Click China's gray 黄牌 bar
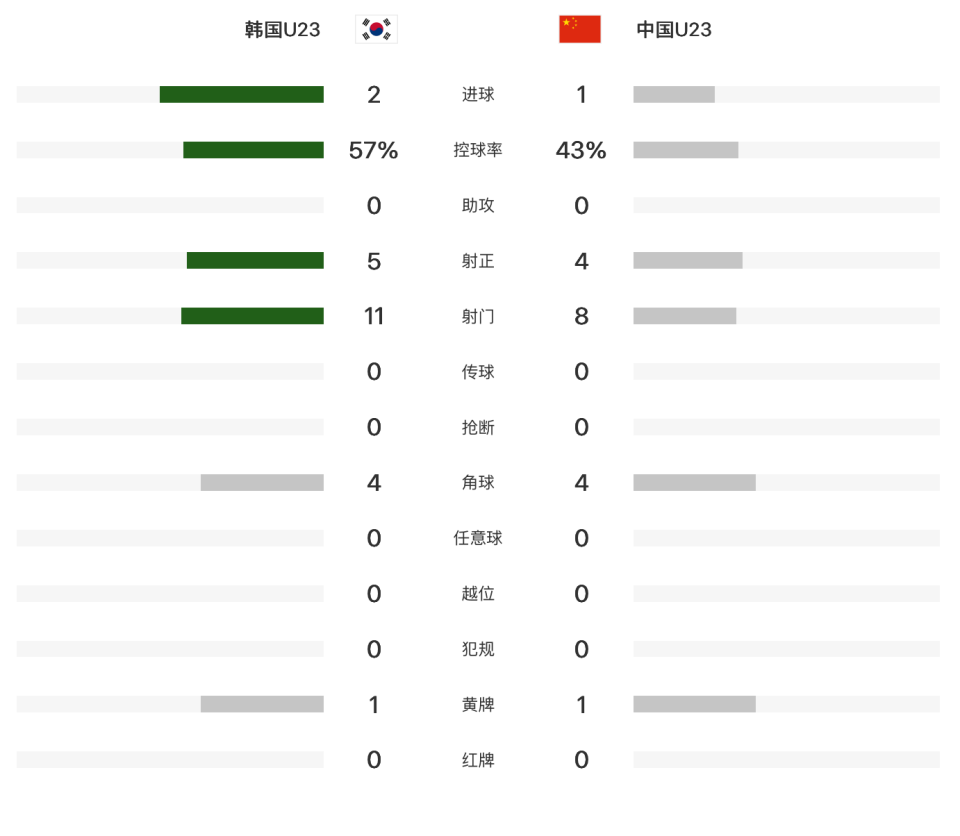The image size is (960, 836). pos(694,704)
